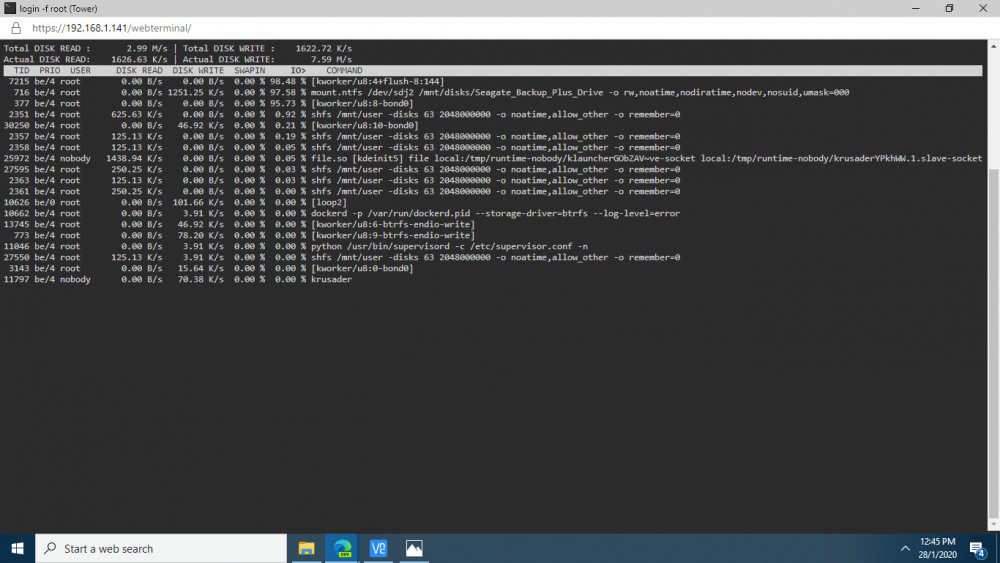Screen dimensions: 1000x563
Task: Open File Explorer from the taskbar
Action: coord(307,548)
